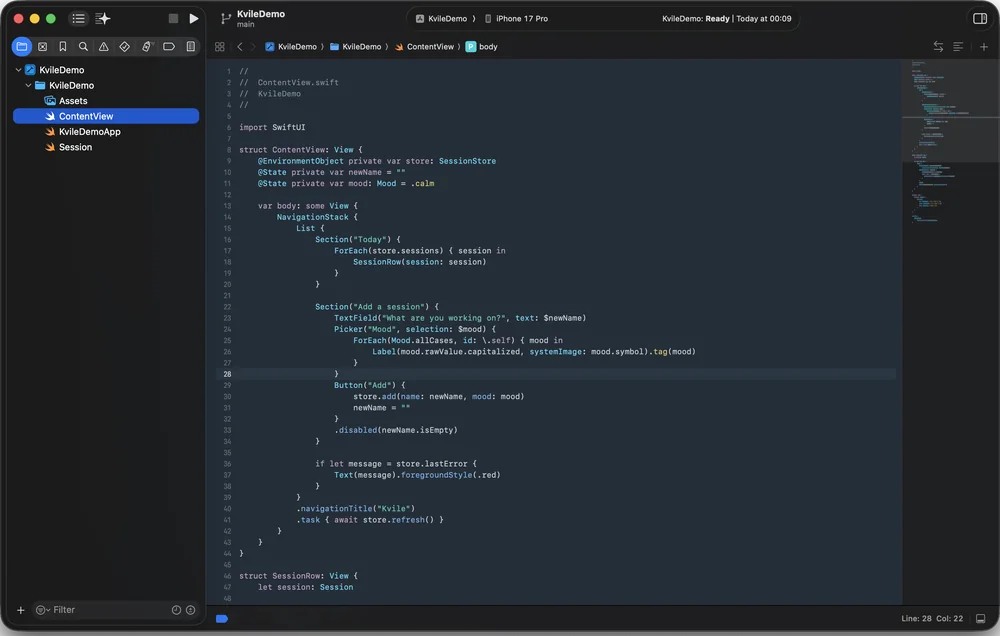Viewport: 1000px width, 636px height.
Task: Show only source-controlled files filter
Action: click(190, 610)
